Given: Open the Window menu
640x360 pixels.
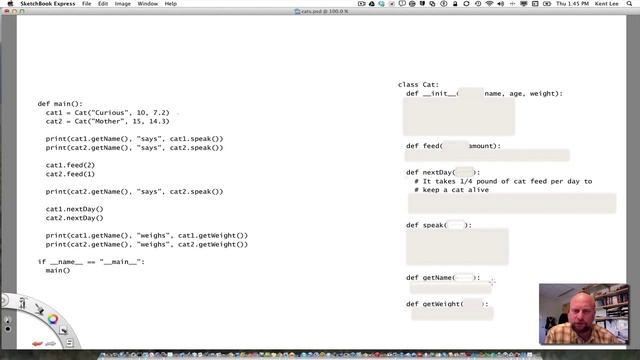Looking at the screenshot, I should 147,4.
